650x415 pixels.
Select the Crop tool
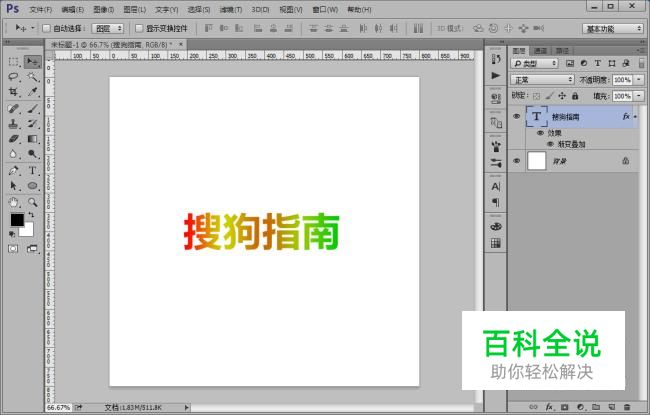coord(14,92)
